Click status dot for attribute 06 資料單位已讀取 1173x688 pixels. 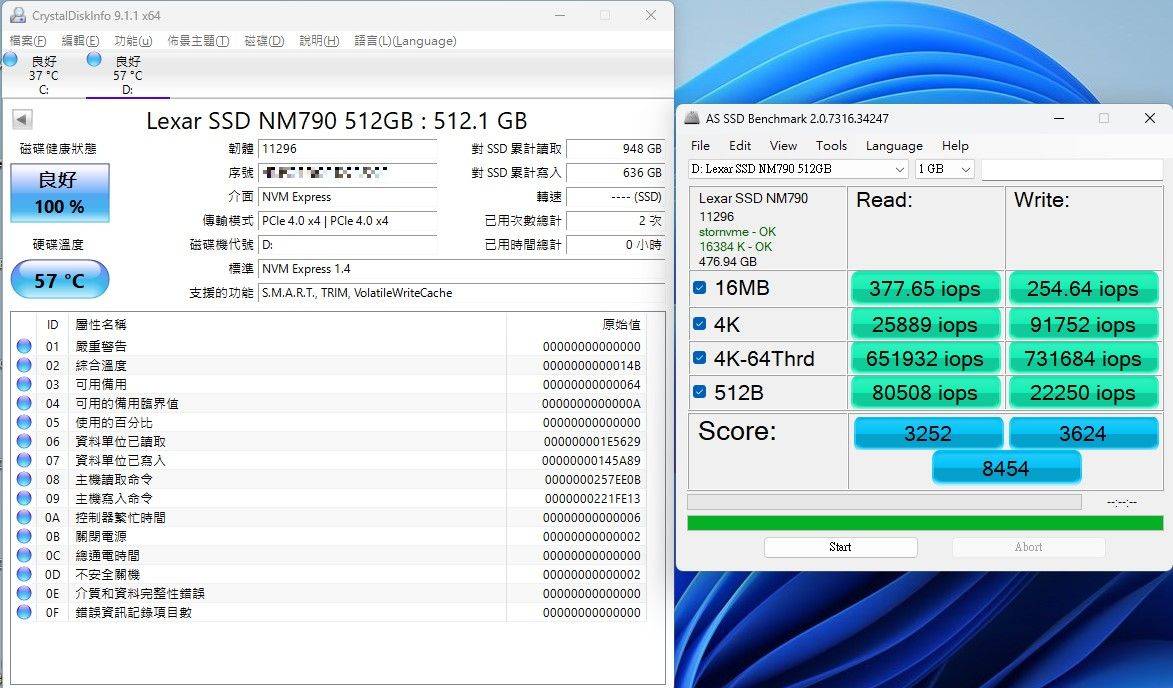click(24, 441)
